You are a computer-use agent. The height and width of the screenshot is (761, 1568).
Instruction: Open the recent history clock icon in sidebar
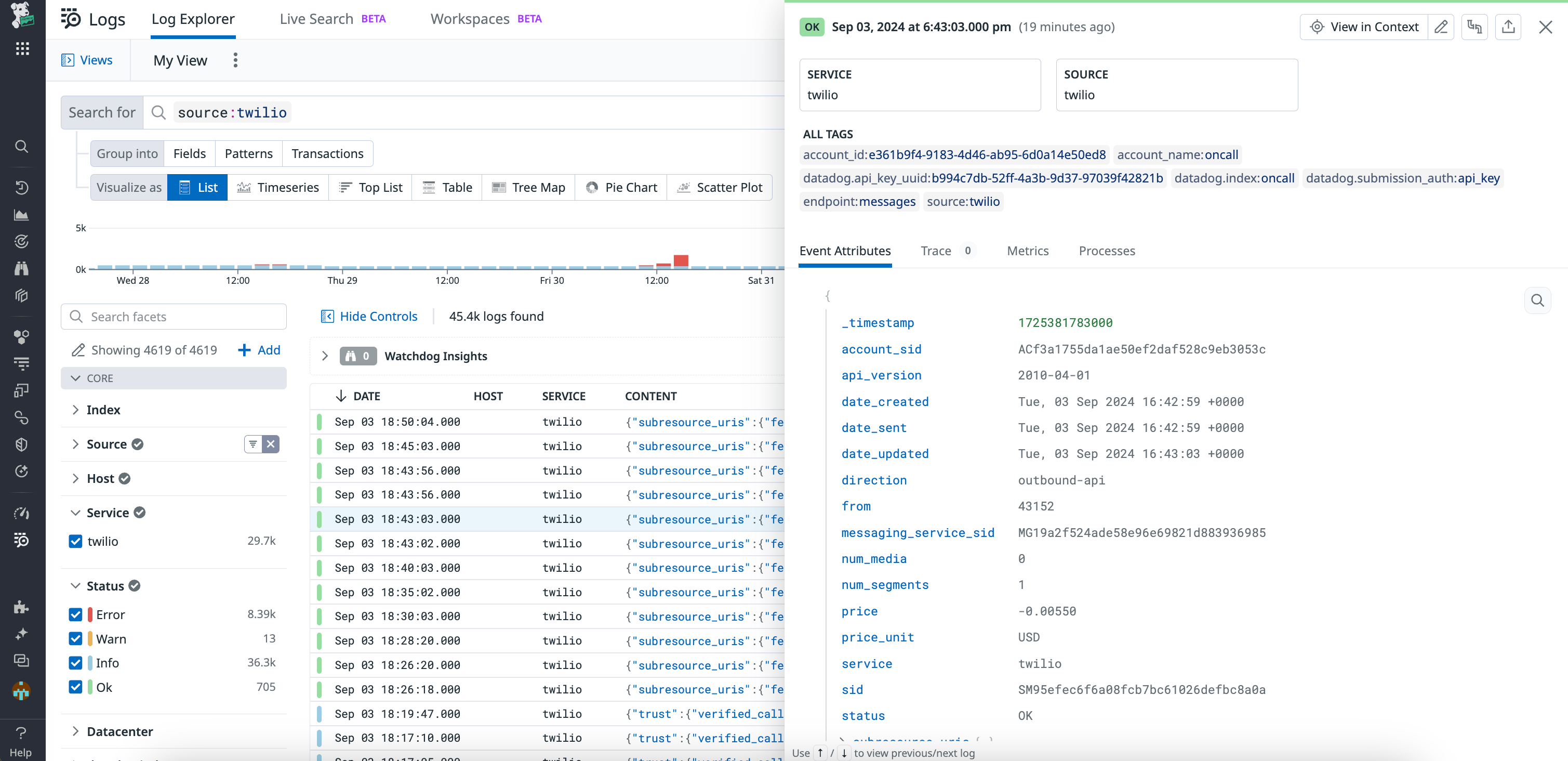coord(21,188)
